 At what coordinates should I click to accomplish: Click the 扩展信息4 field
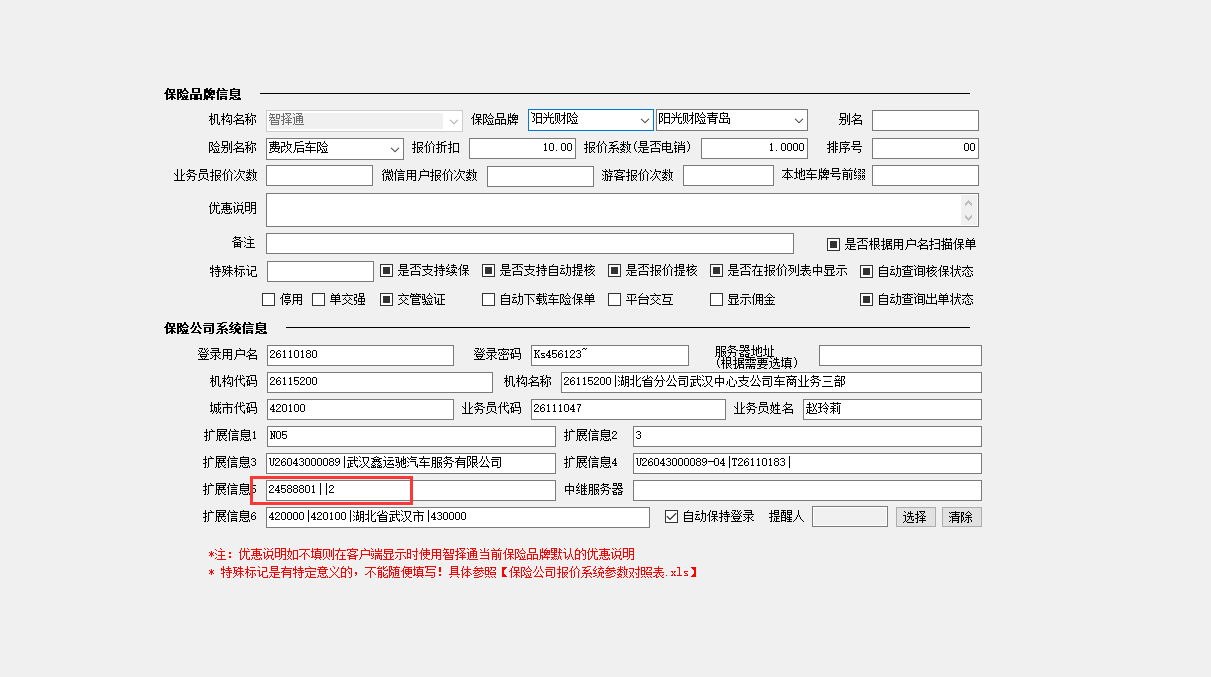click(807, 463)
